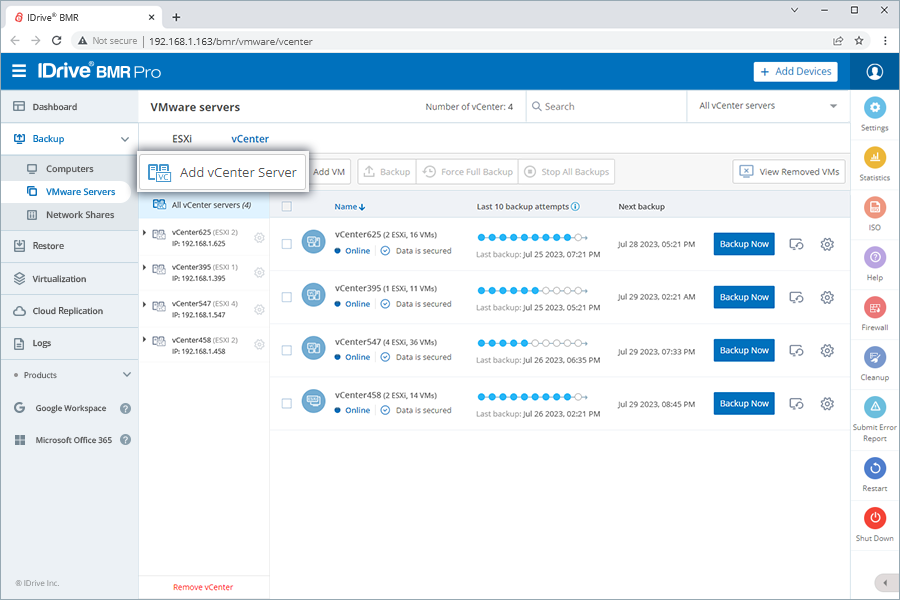
Task: Expand vCenter395 tree node
Action: 145,268
